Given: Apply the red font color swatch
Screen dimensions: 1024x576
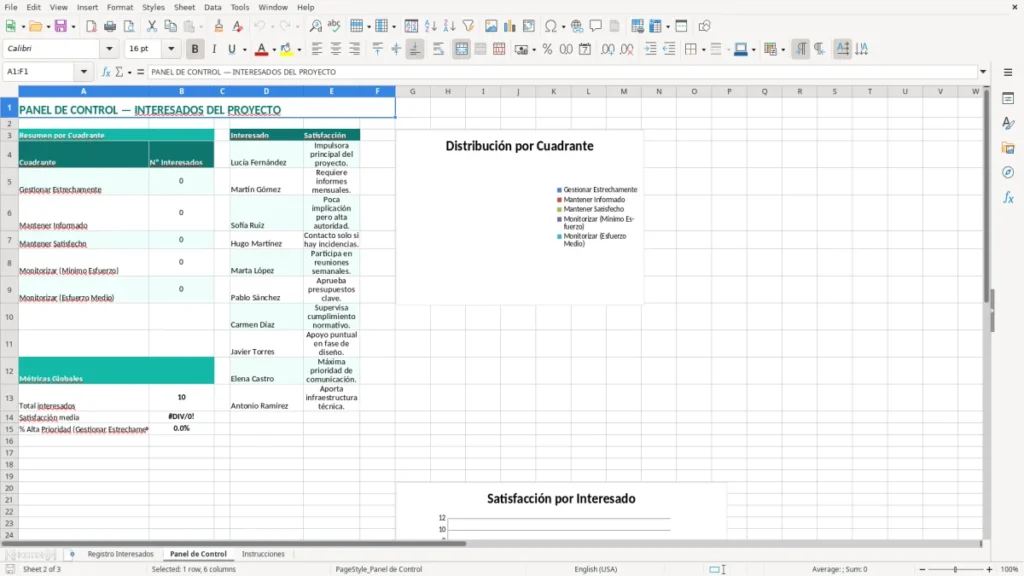Looking at the screenshot, I should coord(261,49).
